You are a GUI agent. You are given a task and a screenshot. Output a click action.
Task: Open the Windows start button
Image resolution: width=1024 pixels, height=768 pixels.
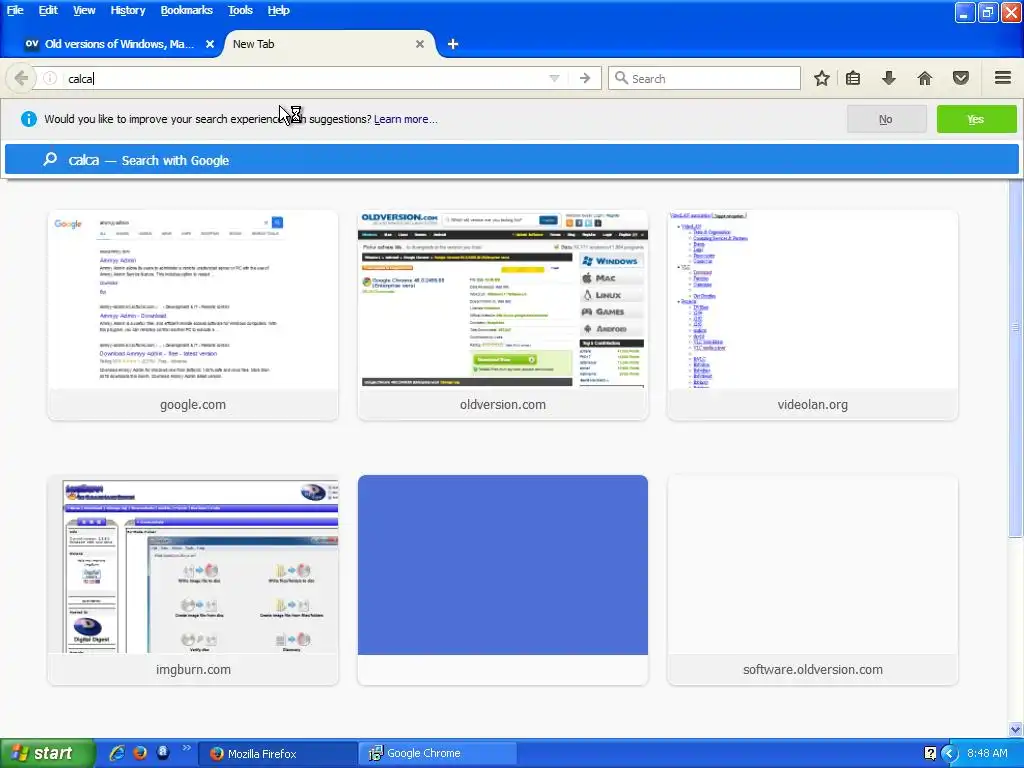47,754
